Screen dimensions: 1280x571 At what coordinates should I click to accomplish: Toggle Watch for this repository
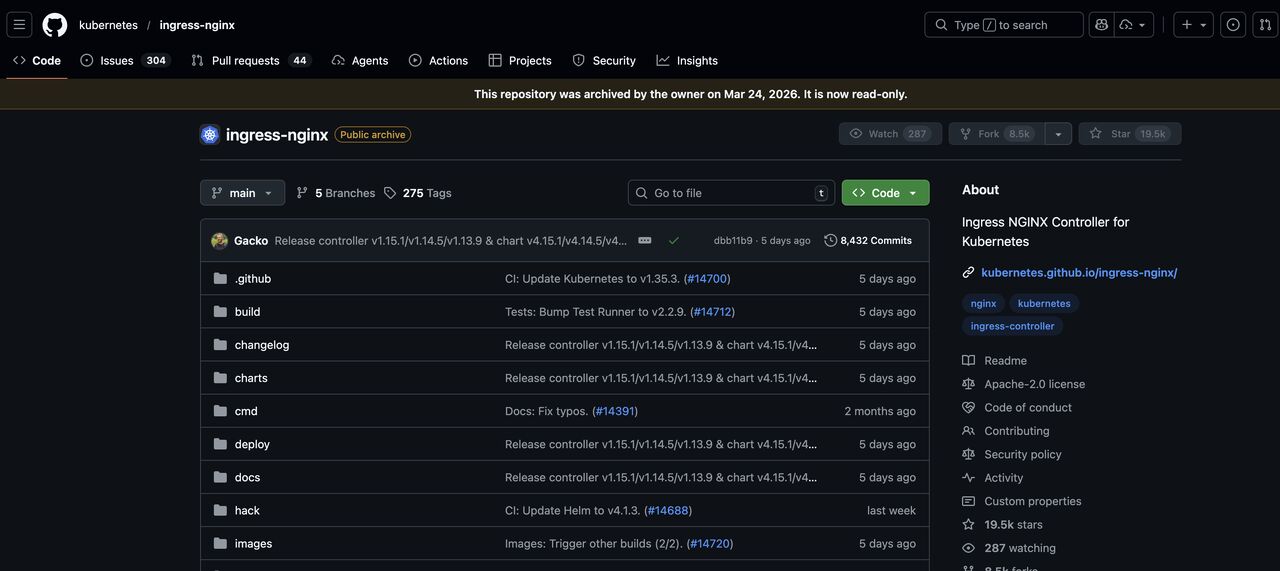coord(889,134)
